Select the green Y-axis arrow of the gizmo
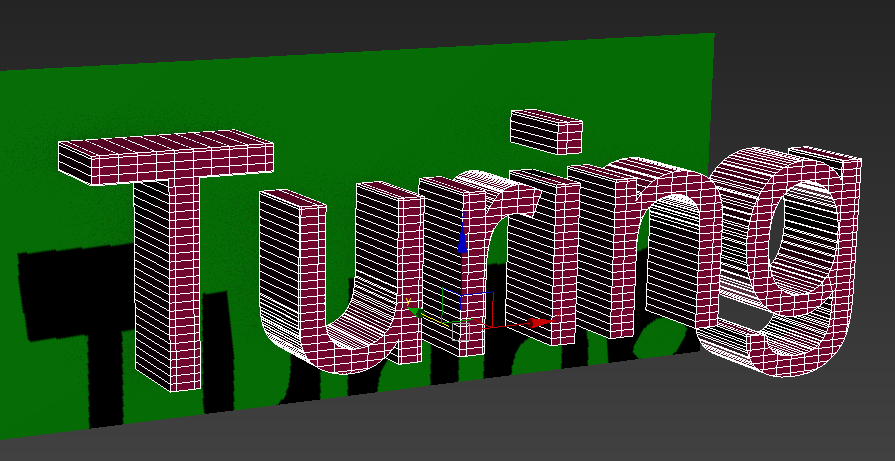This screenshot has height=461, width=895. [x=416, y=312]
